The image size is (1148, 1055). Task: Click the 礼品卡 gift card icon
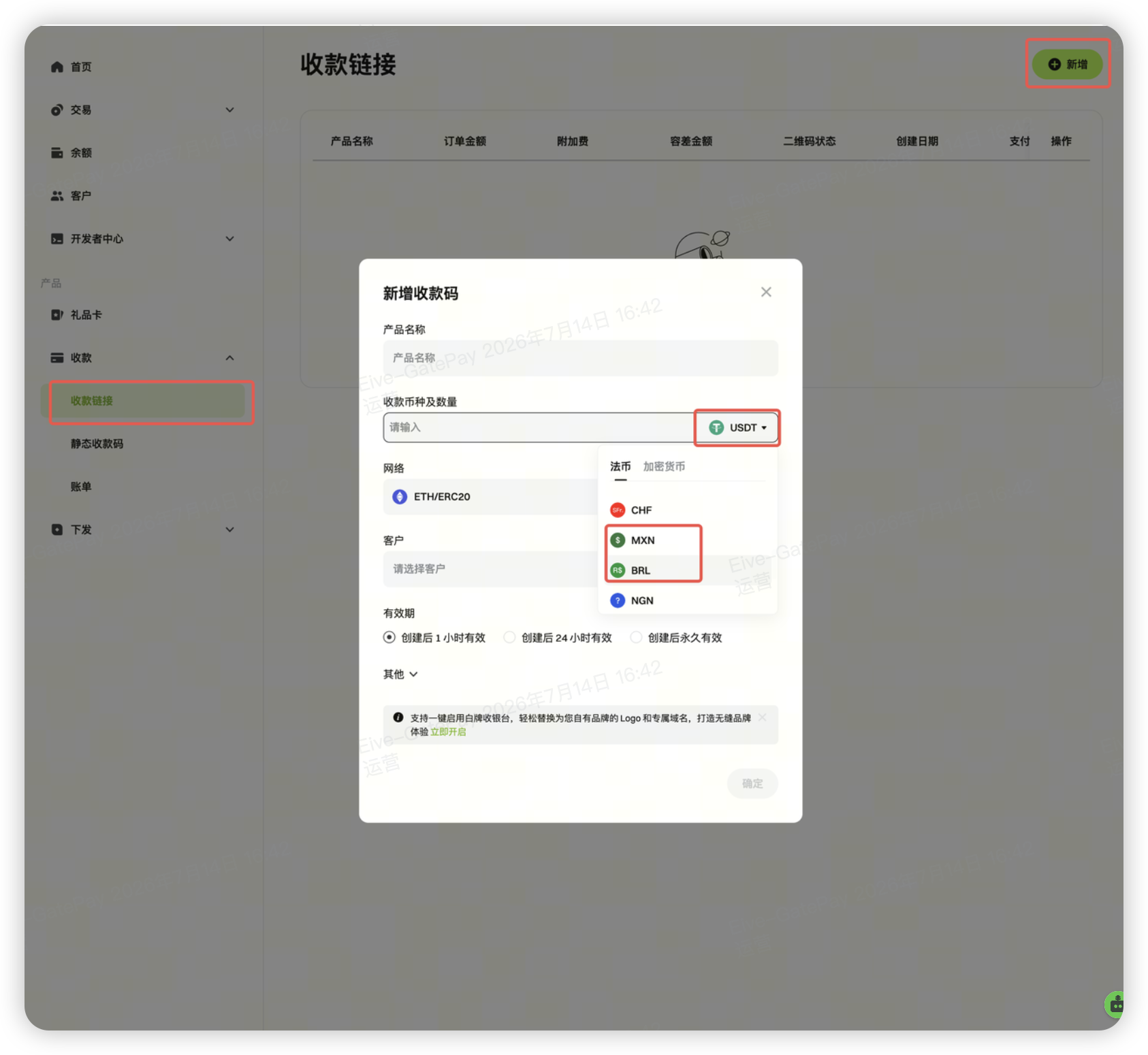point(57,314)
